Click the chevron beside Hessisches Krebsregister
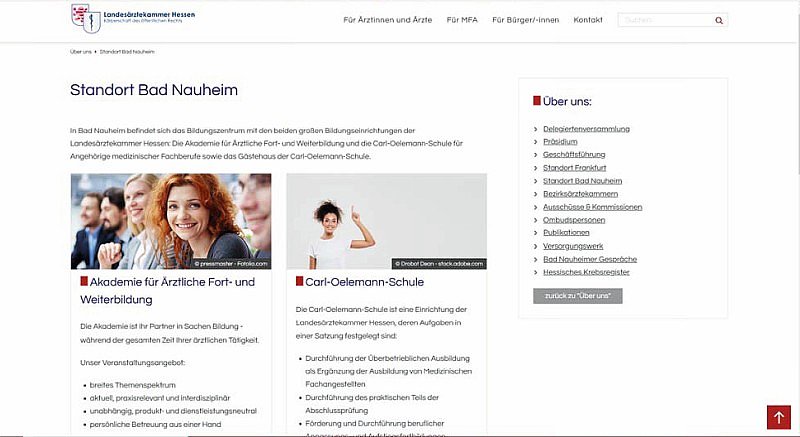800x437 pixels. [536, 273]
